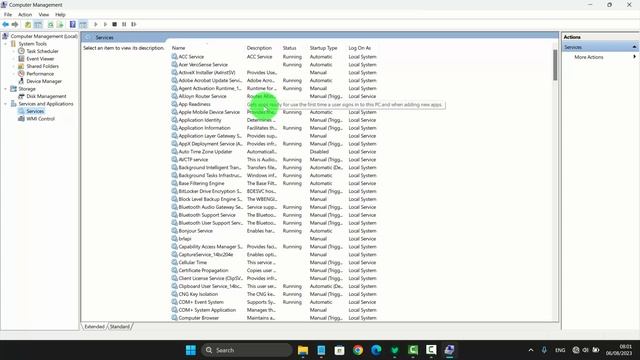Click the Stop Service toolbar icon
Image resolution: width=640 pixels, height=360 pixels.
(x=115, y=24)
